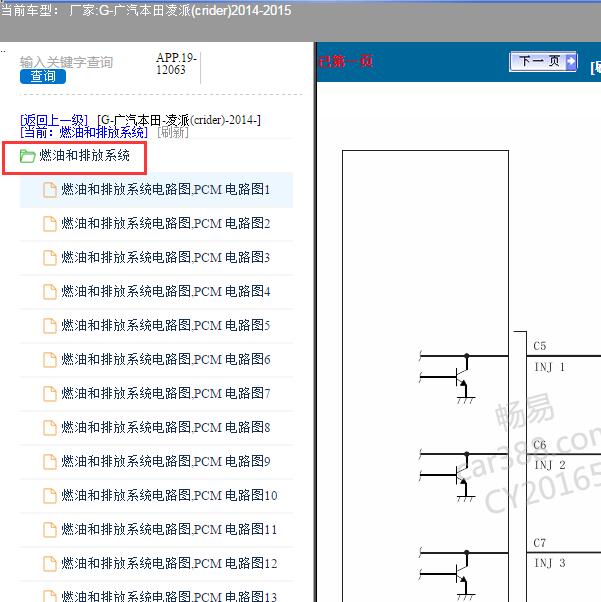The width and height of the screenshot is (601, 602).
Task: Click the INJ 1 label in diagram
Action: [550, 367]
